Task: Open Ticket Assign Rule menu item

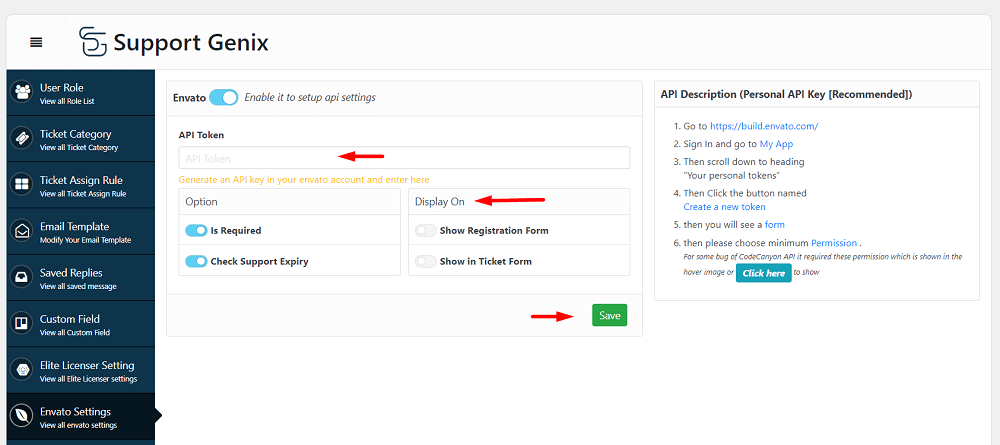Action: (x=80, y=185)
